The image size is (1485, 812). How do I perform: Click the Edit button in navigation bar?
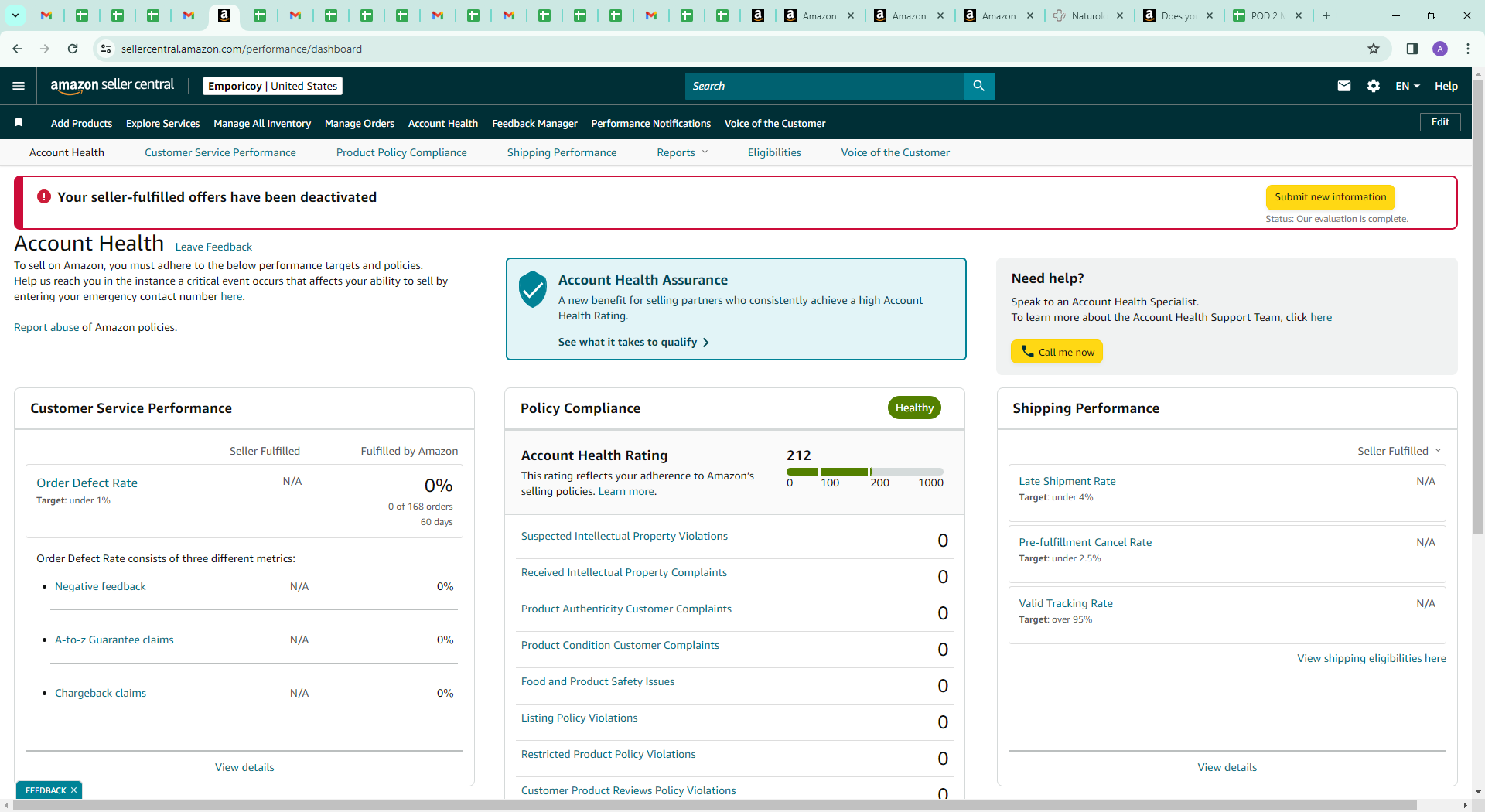click(x=1440, y=122)
